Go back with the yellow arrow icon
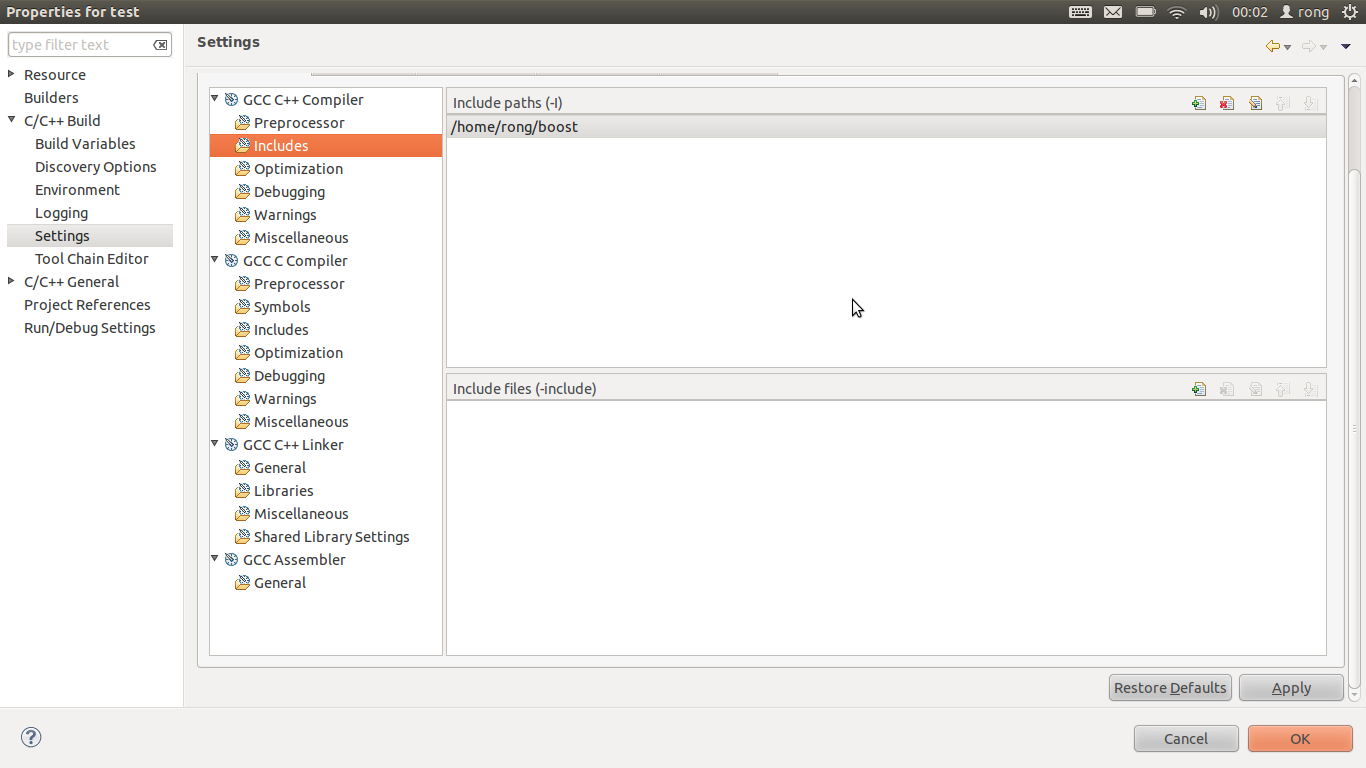This screenshot has width=1366, height=768. point(1272,46)
